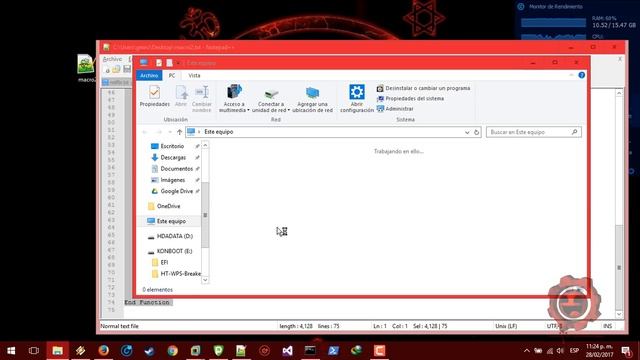Viewport: 640px width, 360px height.
Task: Click the search magnifier icon in Explorer
Action: (574, 132)
